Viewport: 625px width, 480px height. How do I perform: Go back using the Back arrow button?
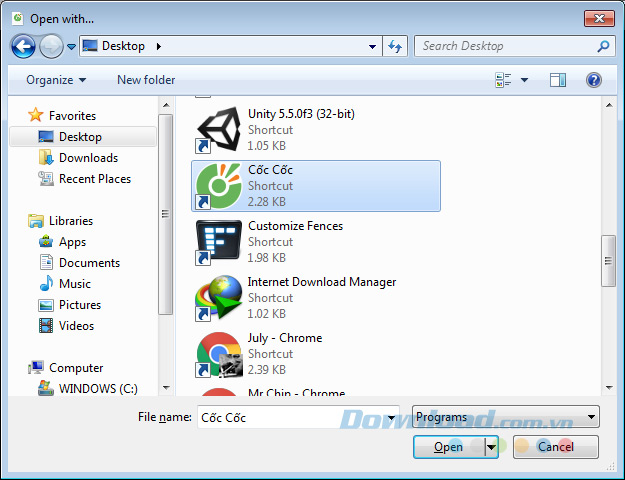coord(24,46)
